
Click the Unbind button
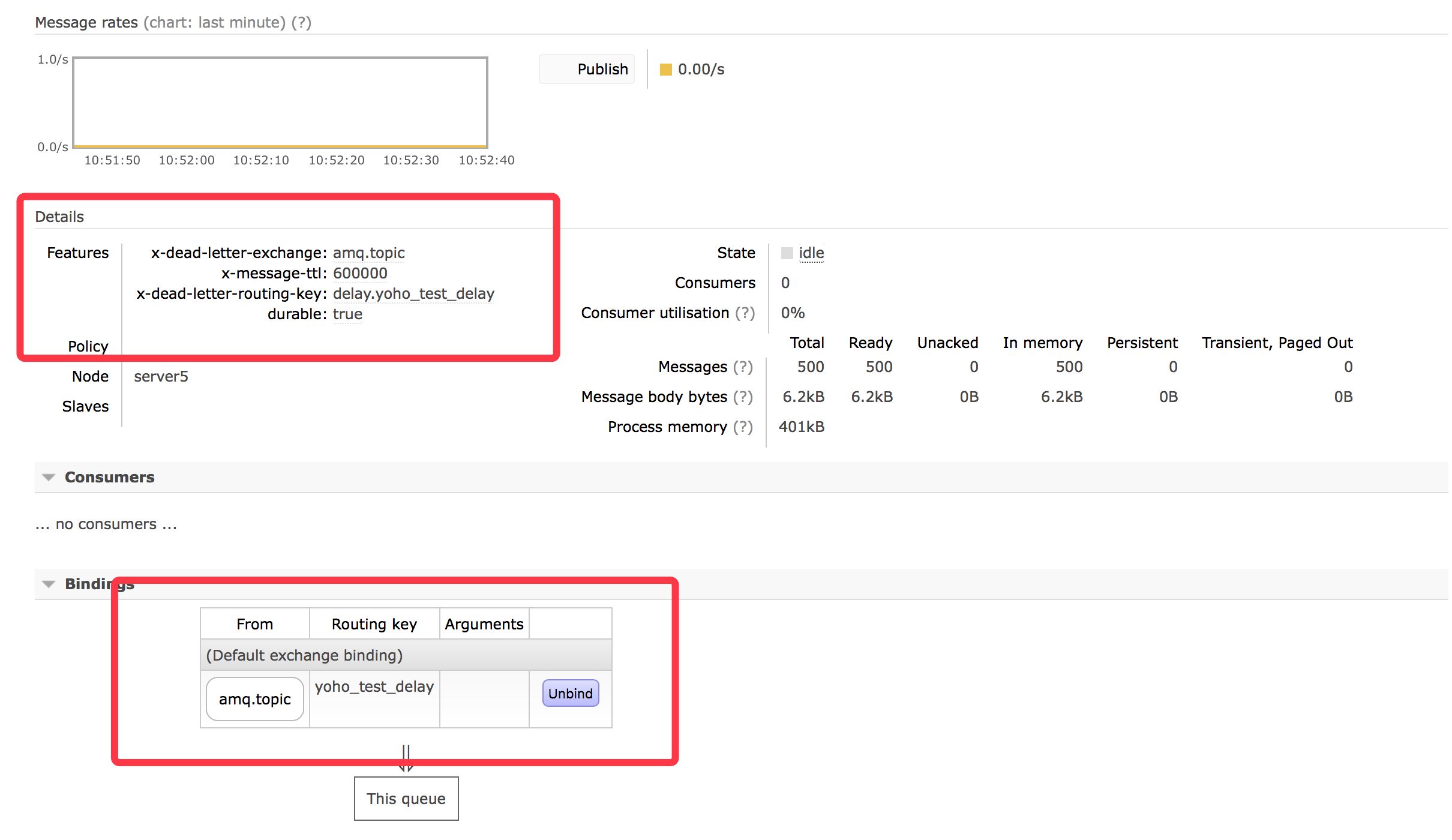click(570, 694)
